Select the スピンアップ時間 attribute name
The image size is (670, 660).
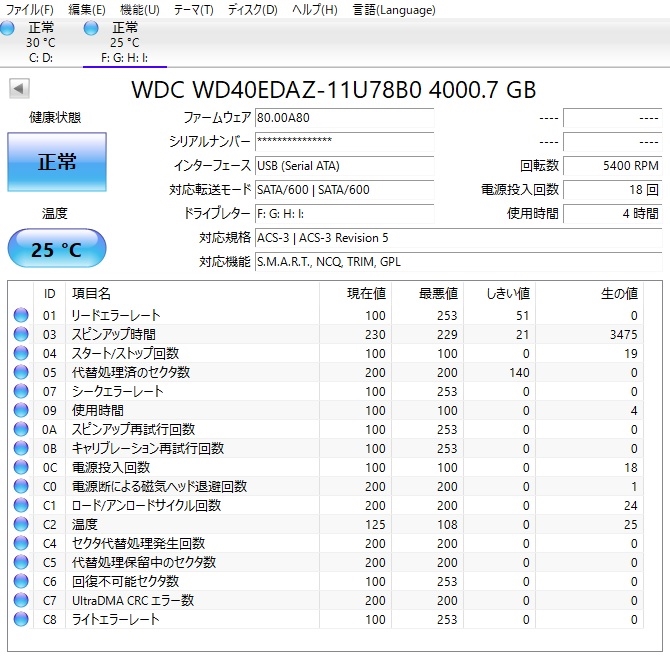coord(114,334)
